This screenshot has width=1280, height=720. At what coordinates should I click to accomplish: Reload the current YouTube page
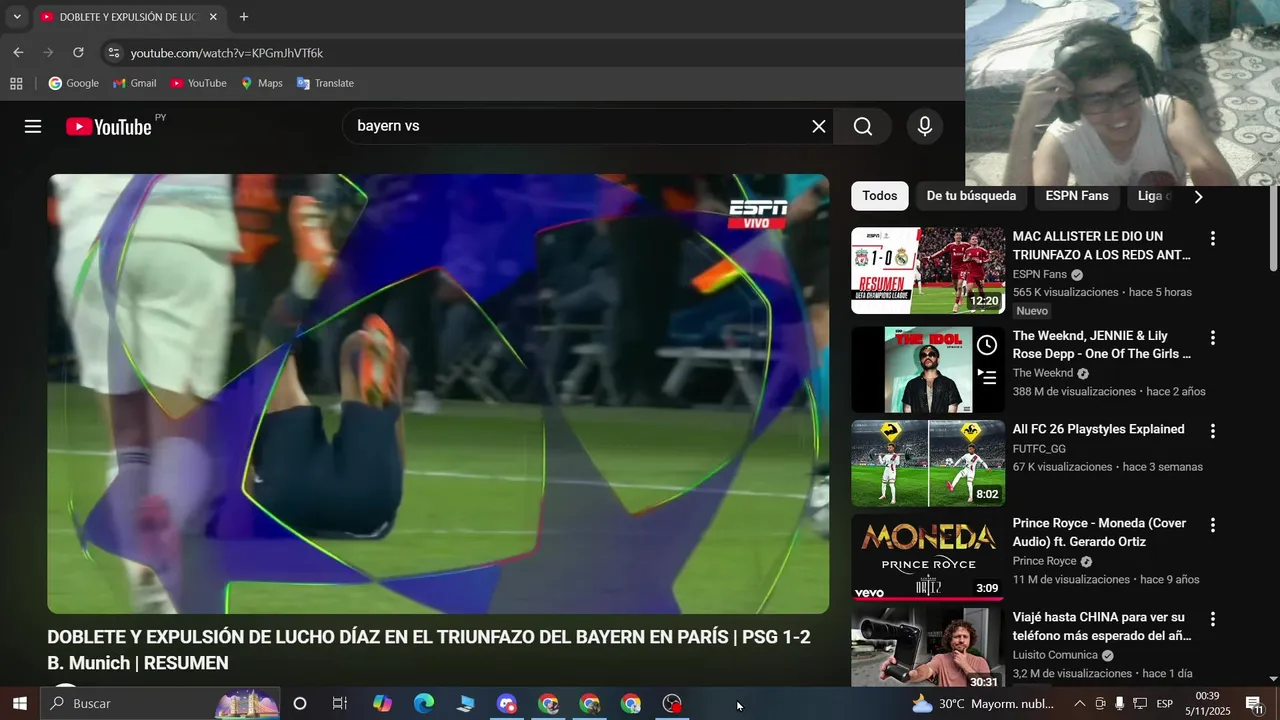coord(78,52)
